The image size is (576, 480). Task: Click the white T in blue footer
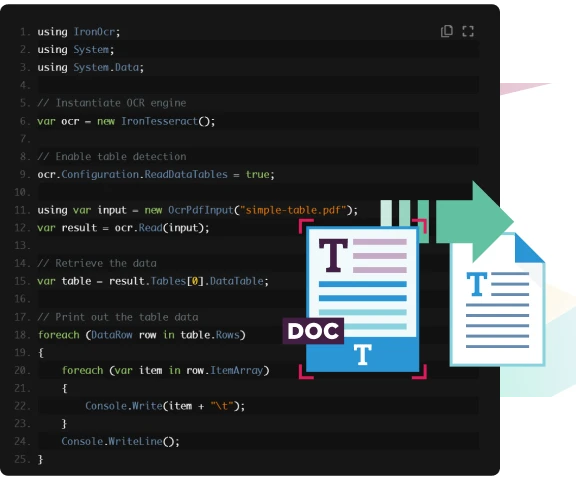pyautogui.click(x=363, y=354)
